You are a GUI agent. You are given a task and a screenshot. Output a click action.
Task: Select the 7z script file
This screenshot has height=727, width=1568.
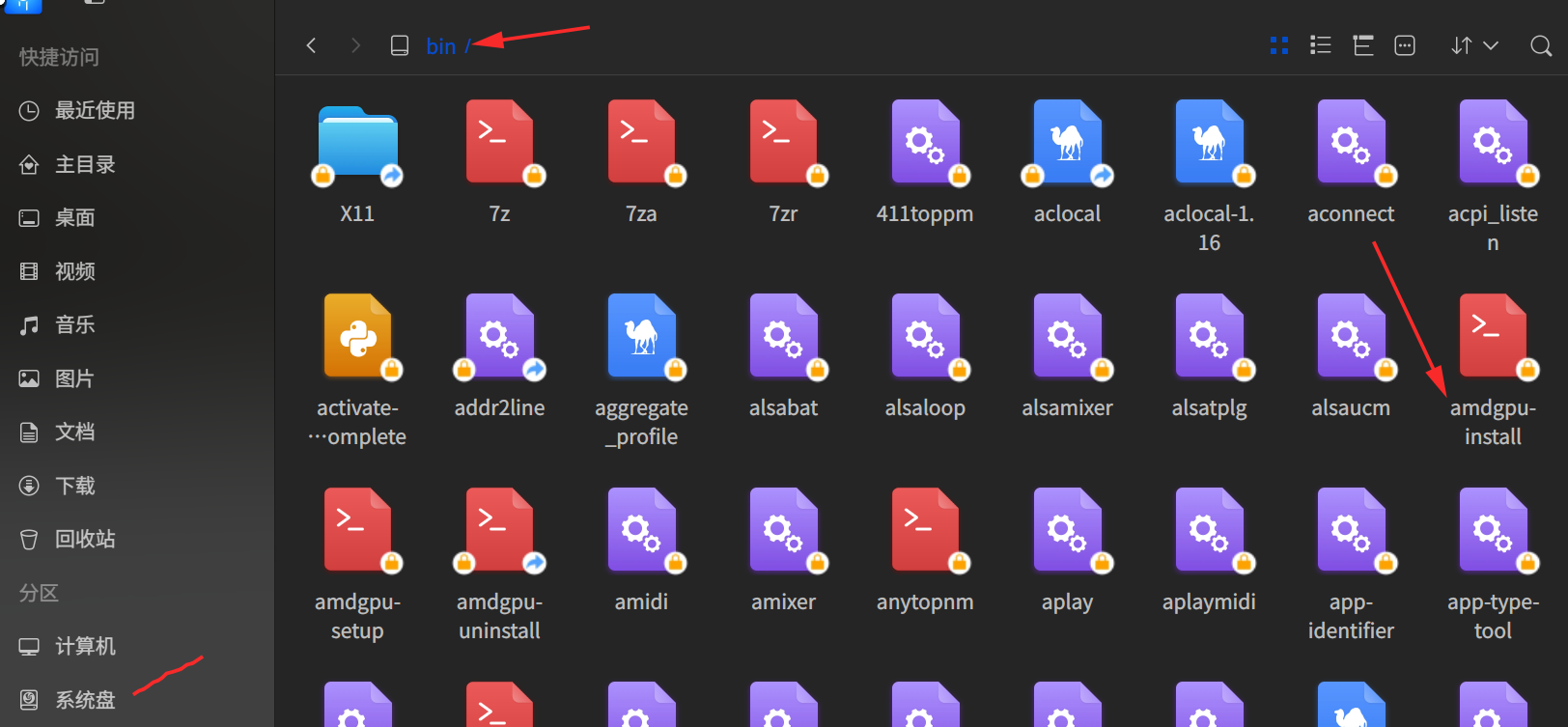click(499, 143)
